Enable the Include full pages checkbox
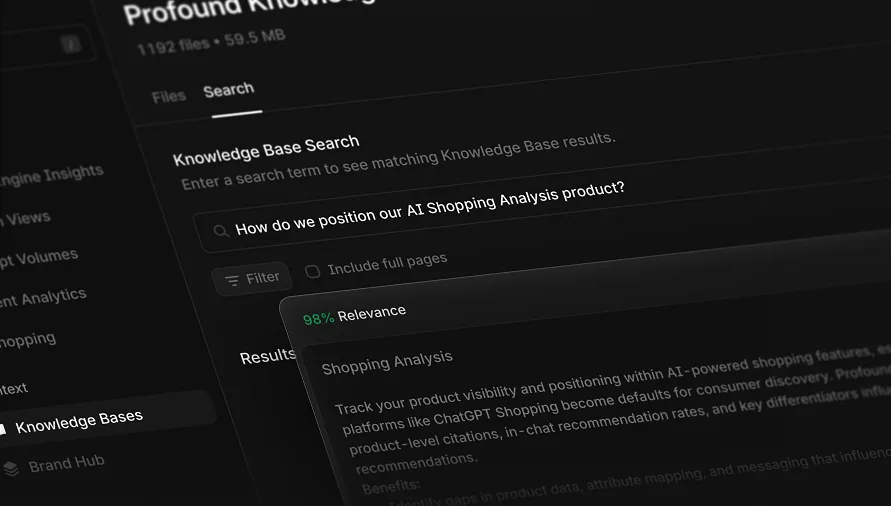 [313, 271]
